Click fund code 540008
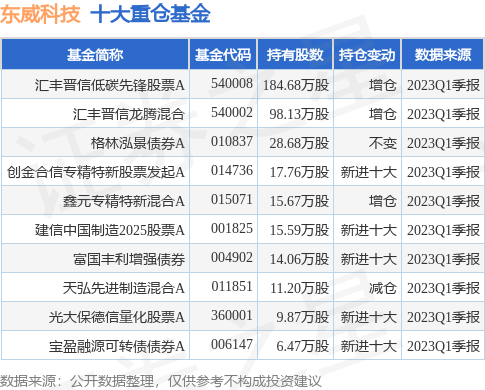This screenshot has height=390, width=485. (232, 83)
